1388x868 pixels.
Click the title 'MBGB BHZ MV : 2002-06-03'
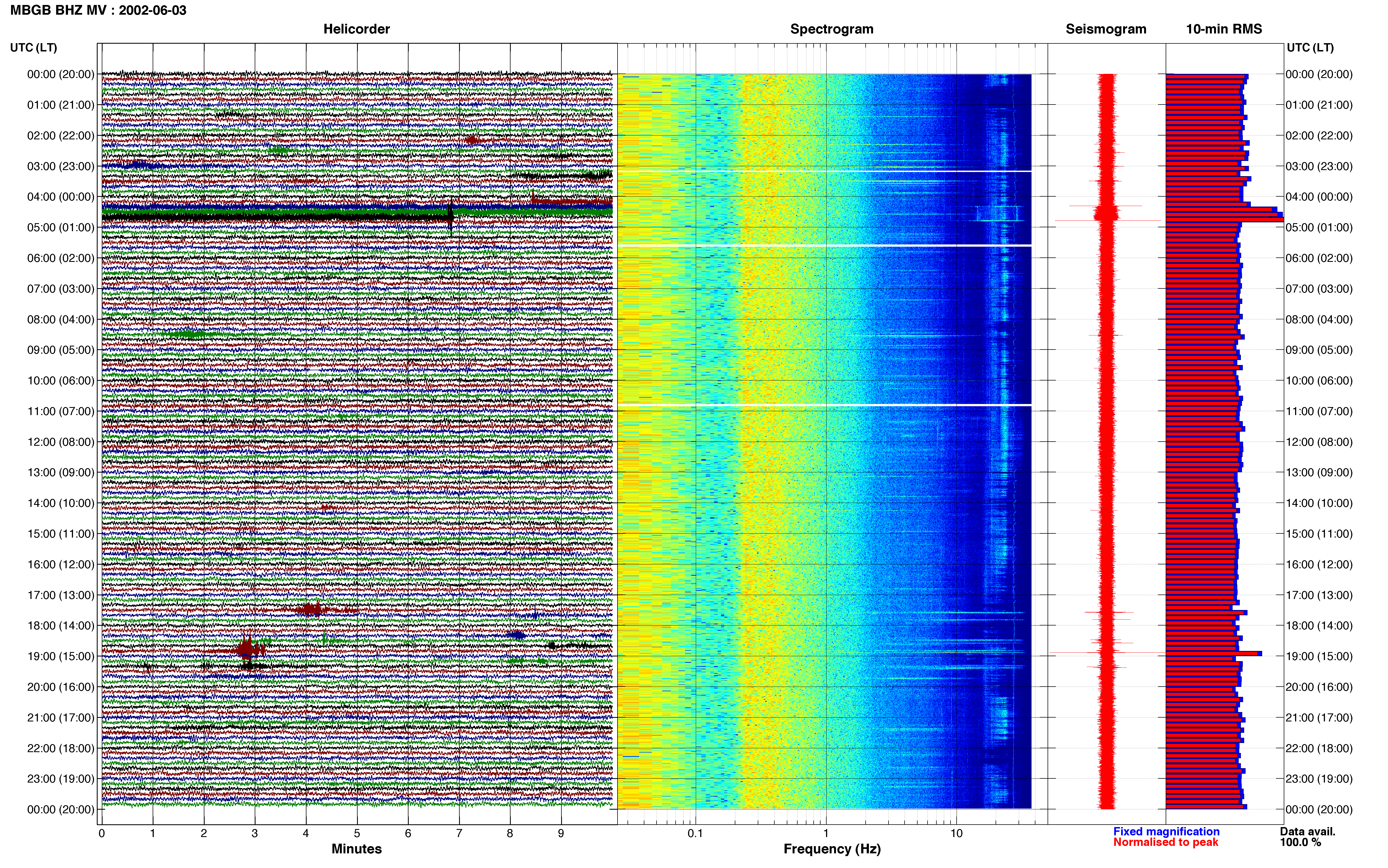coord(98,10)
